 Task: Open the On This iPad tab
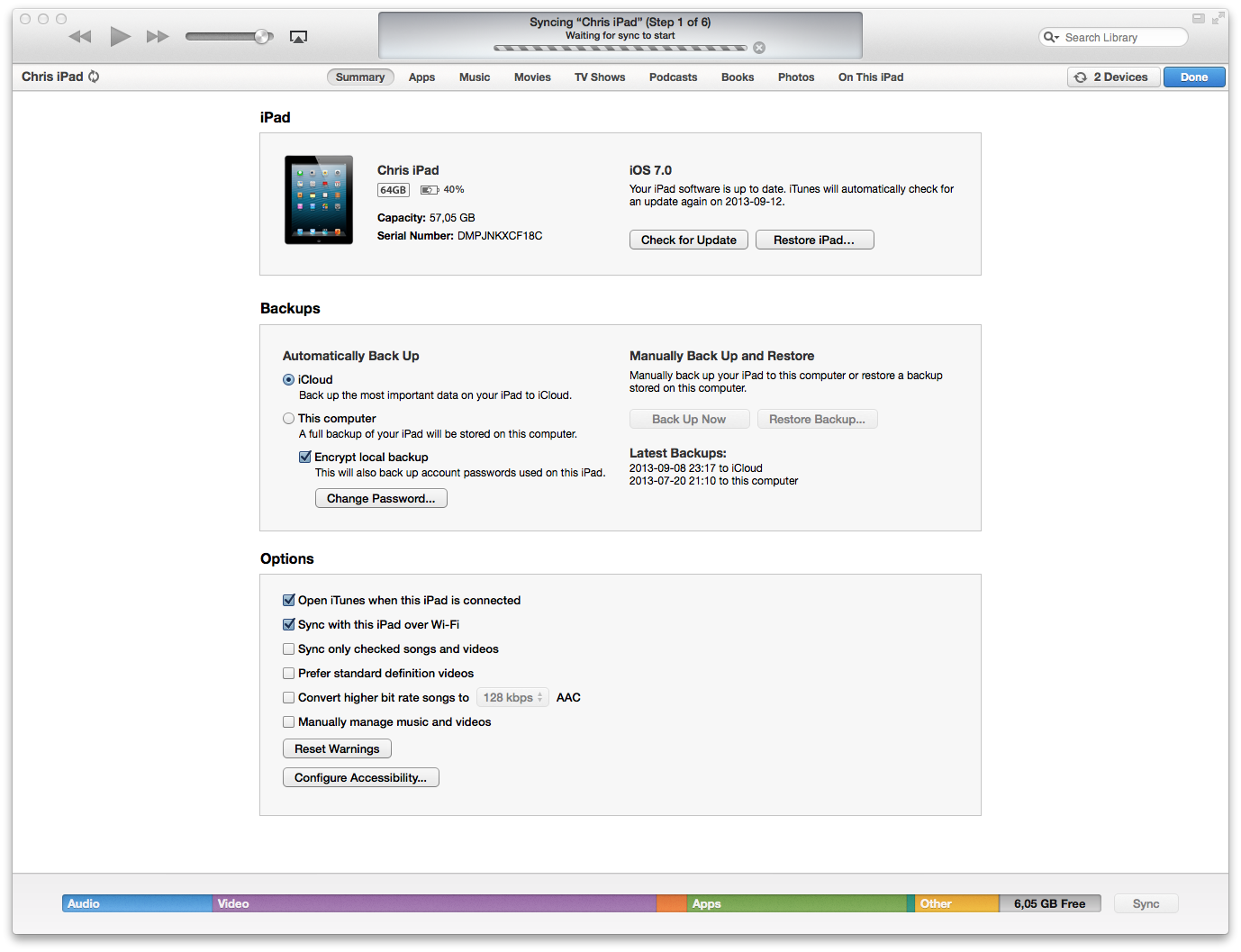point(871,77)
